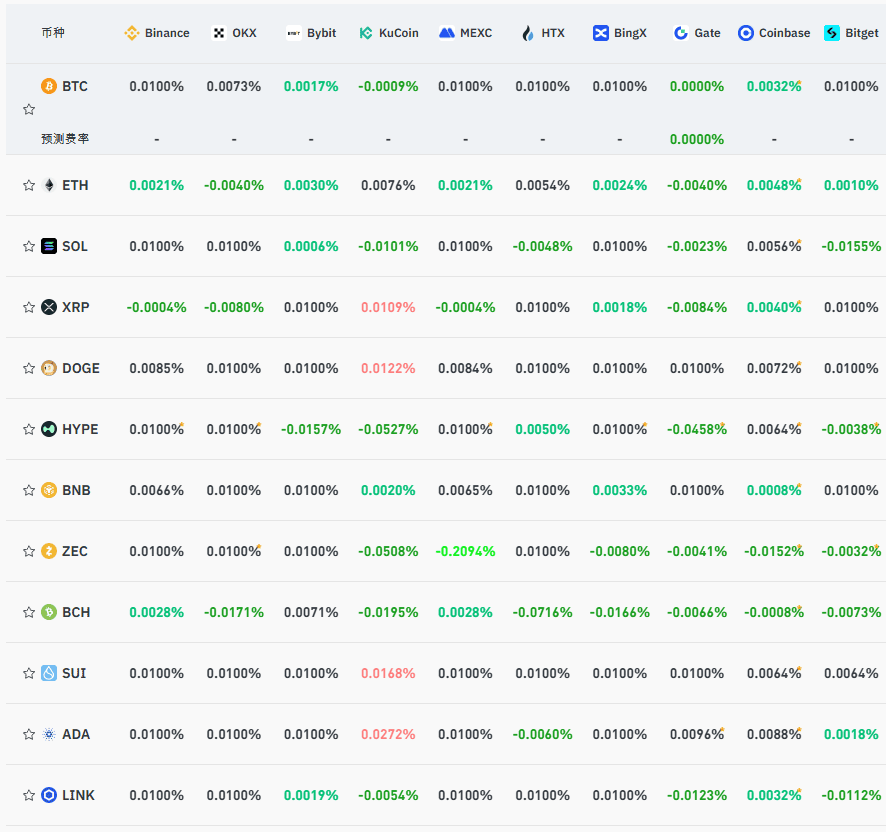Open the Binance column header

tap(157, 33)
